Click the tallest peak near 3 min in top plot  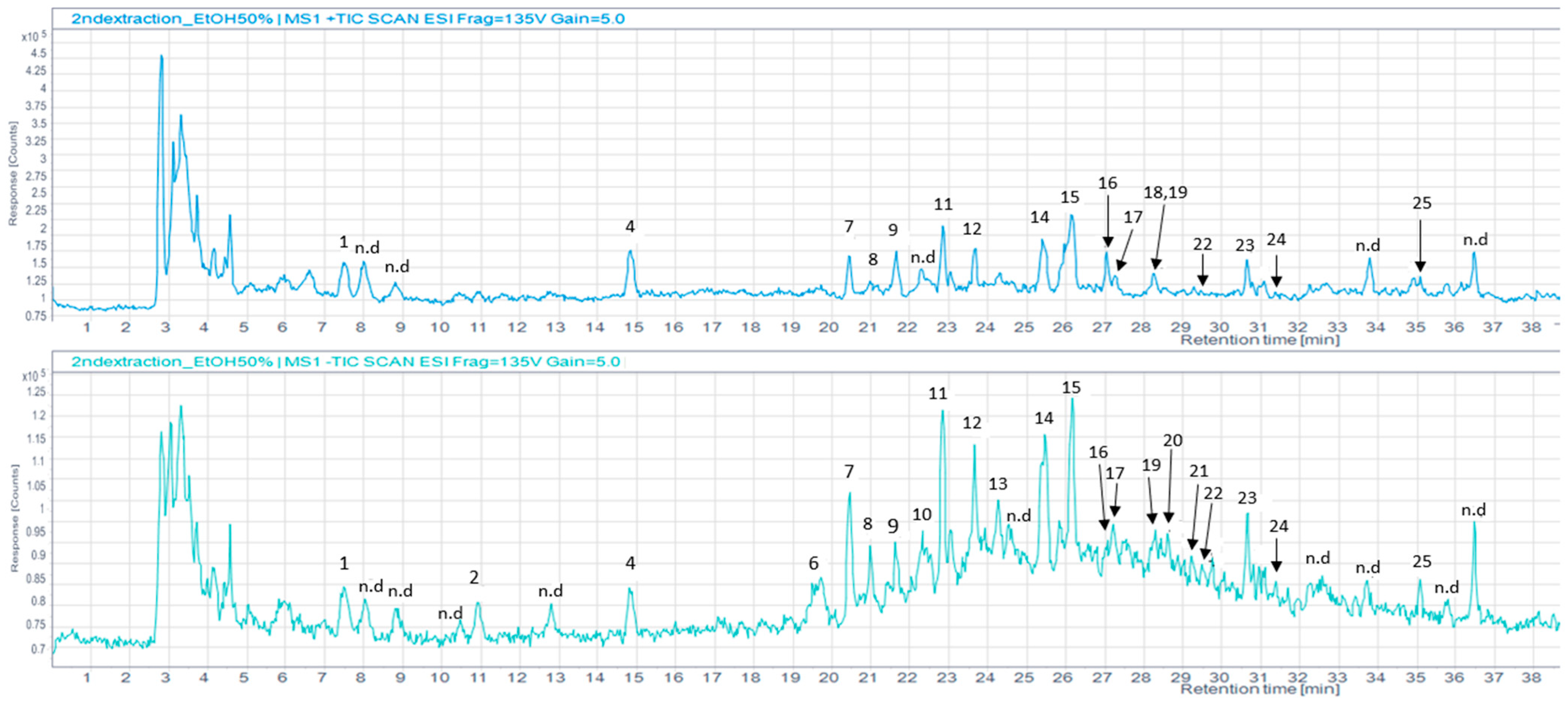[161, 58]
